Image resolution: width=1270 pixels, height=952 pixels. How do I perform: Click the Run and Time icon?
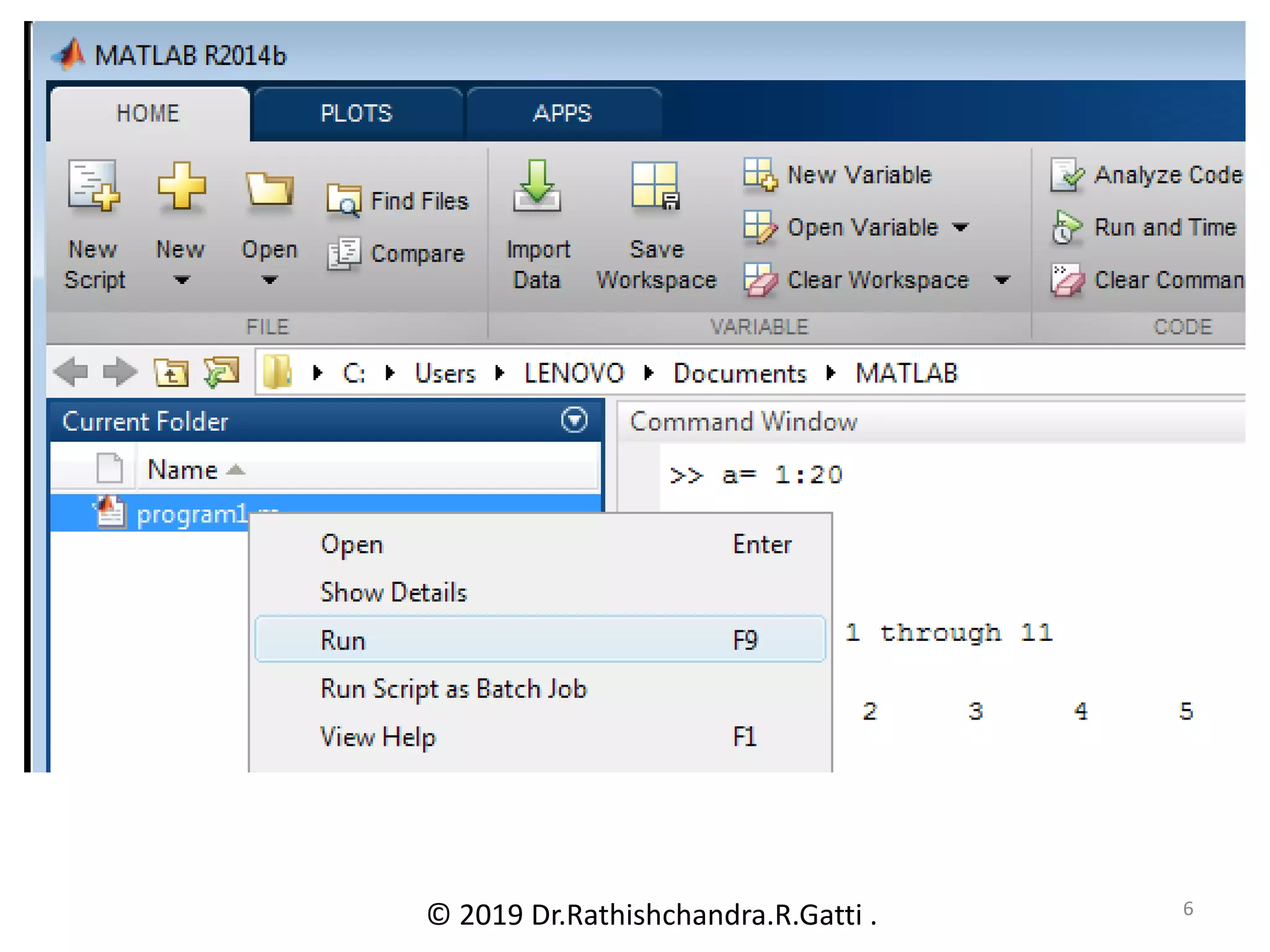coord(1067,227)
